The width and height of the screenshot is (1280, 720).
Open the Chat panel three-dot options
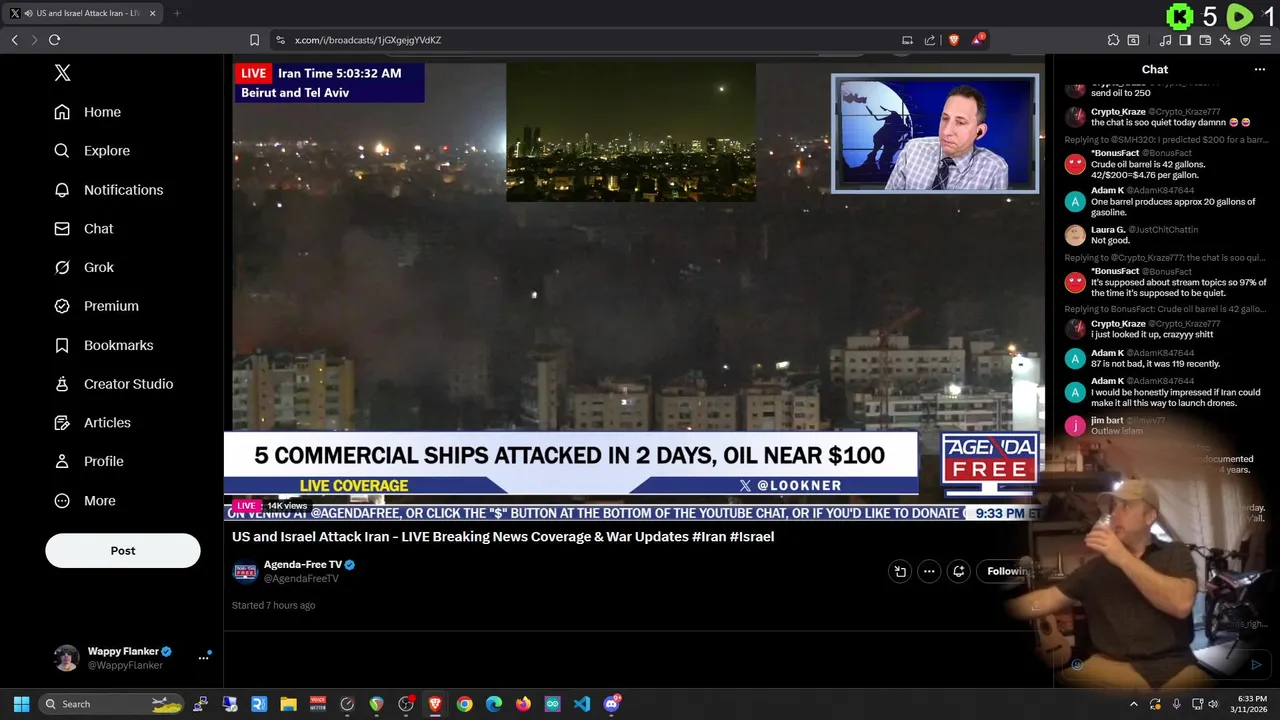1260,70
